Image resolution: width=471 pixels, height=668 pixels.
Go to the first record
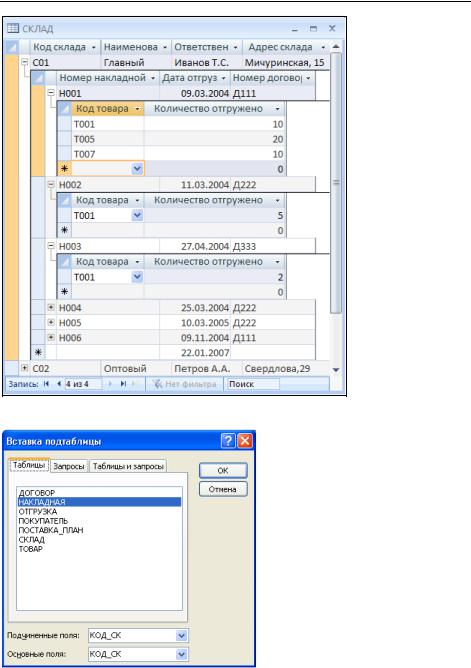point(46,384)
